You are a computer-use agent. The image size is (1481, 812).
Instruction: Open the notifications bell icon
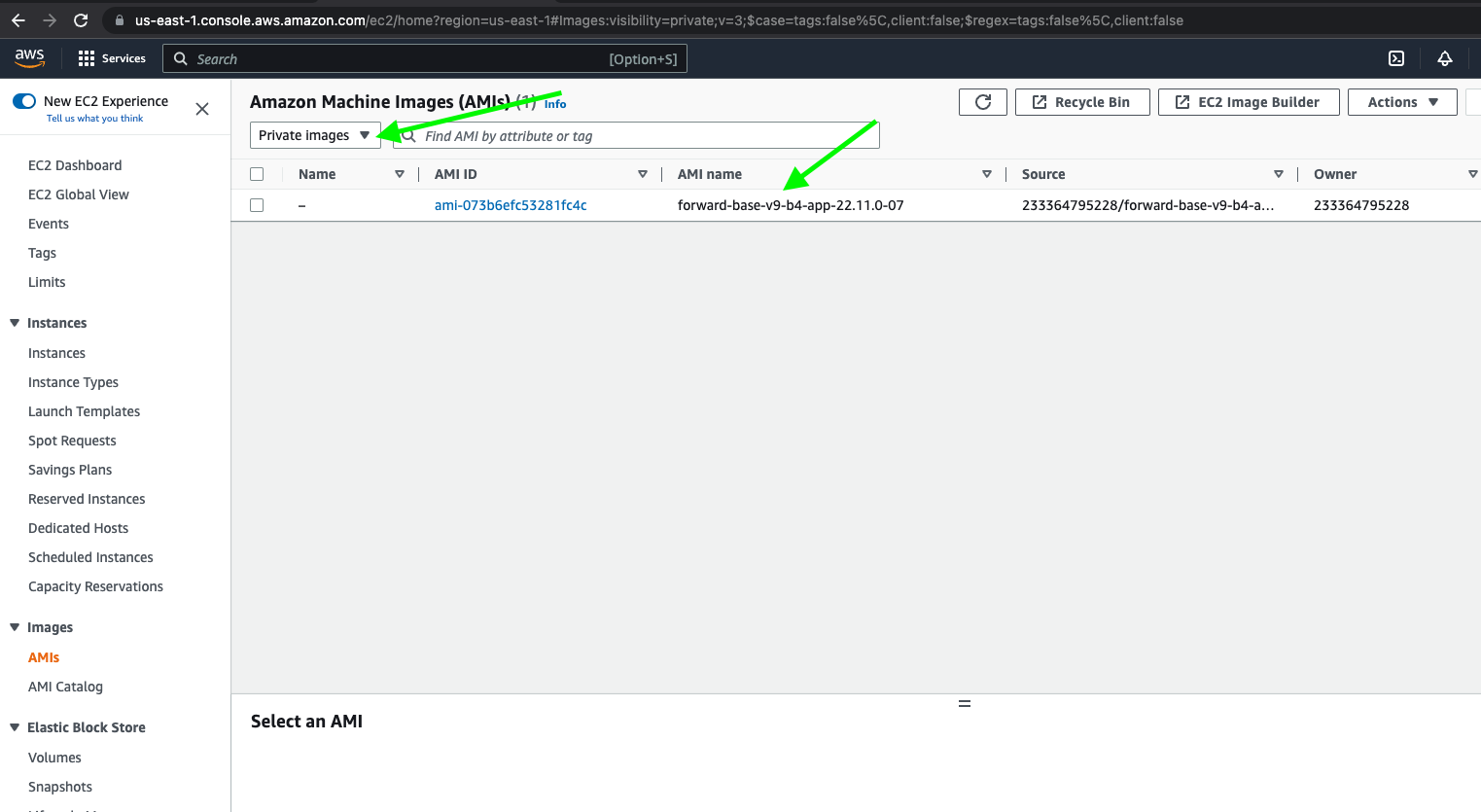(x=1444, y=58)
